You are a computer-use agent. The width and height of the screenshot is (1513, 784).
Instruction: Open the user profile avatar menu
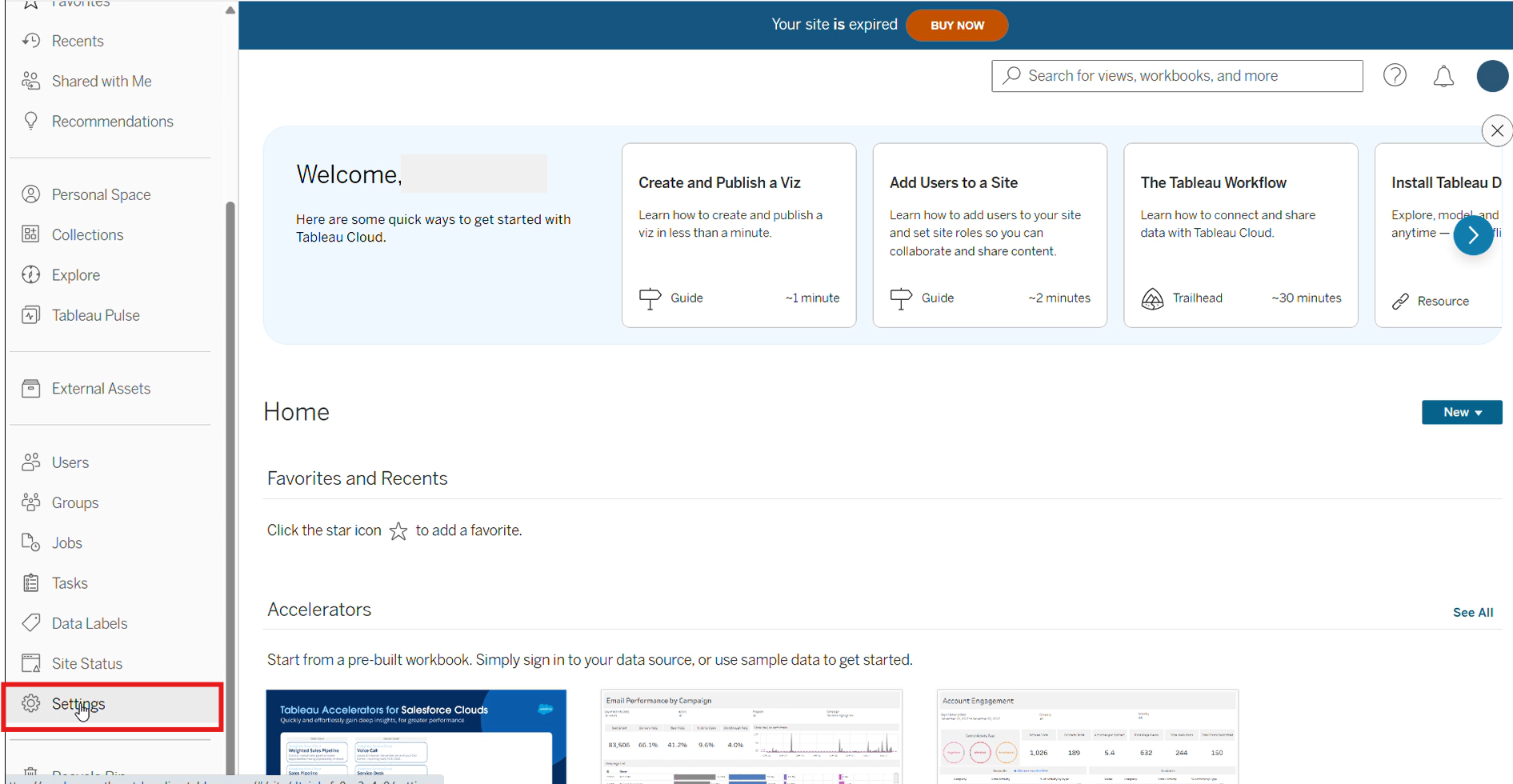click(1492, 76)
